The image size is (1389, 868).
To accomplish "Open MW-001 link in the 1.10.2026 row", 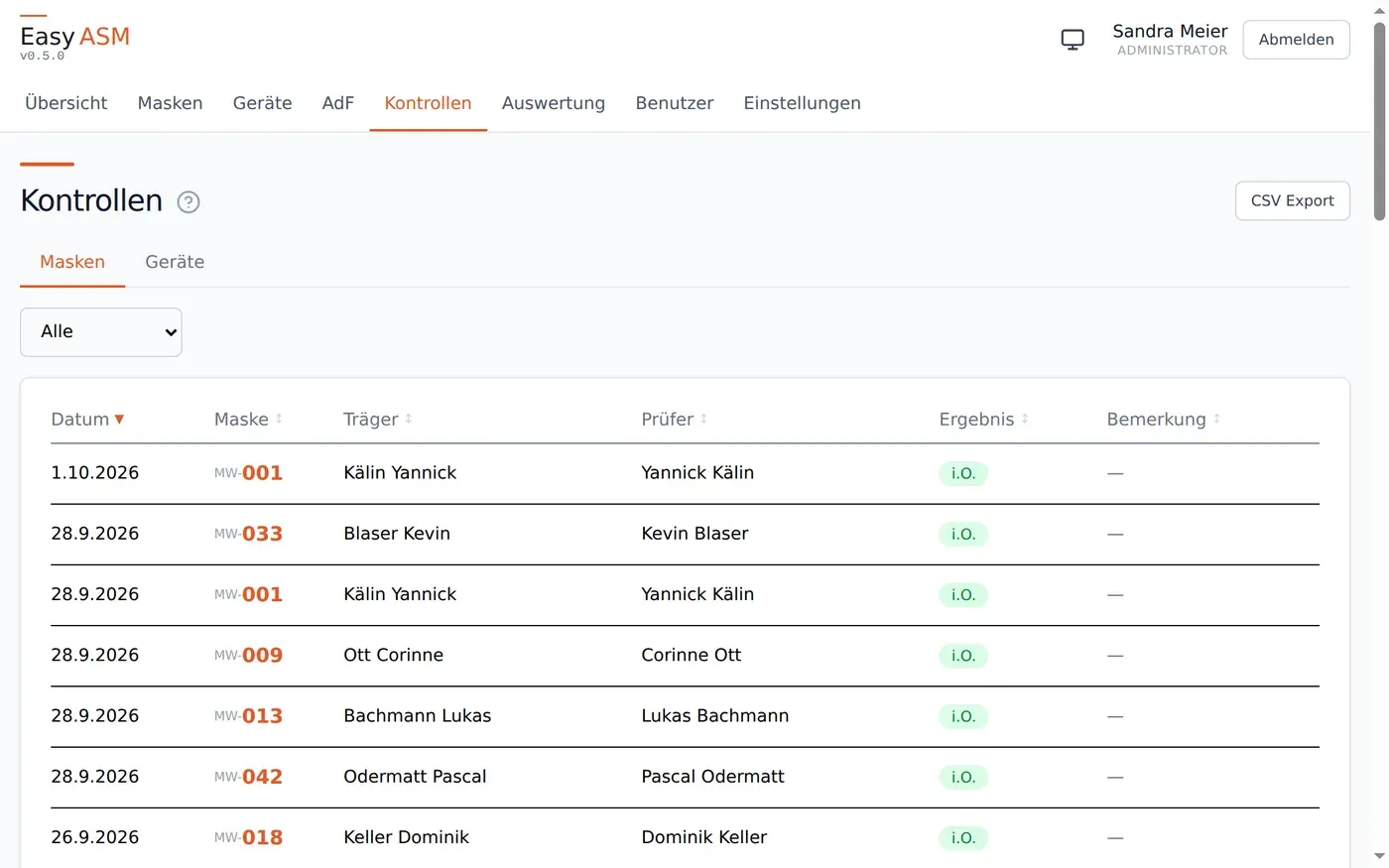I will (x=249, y=473).
